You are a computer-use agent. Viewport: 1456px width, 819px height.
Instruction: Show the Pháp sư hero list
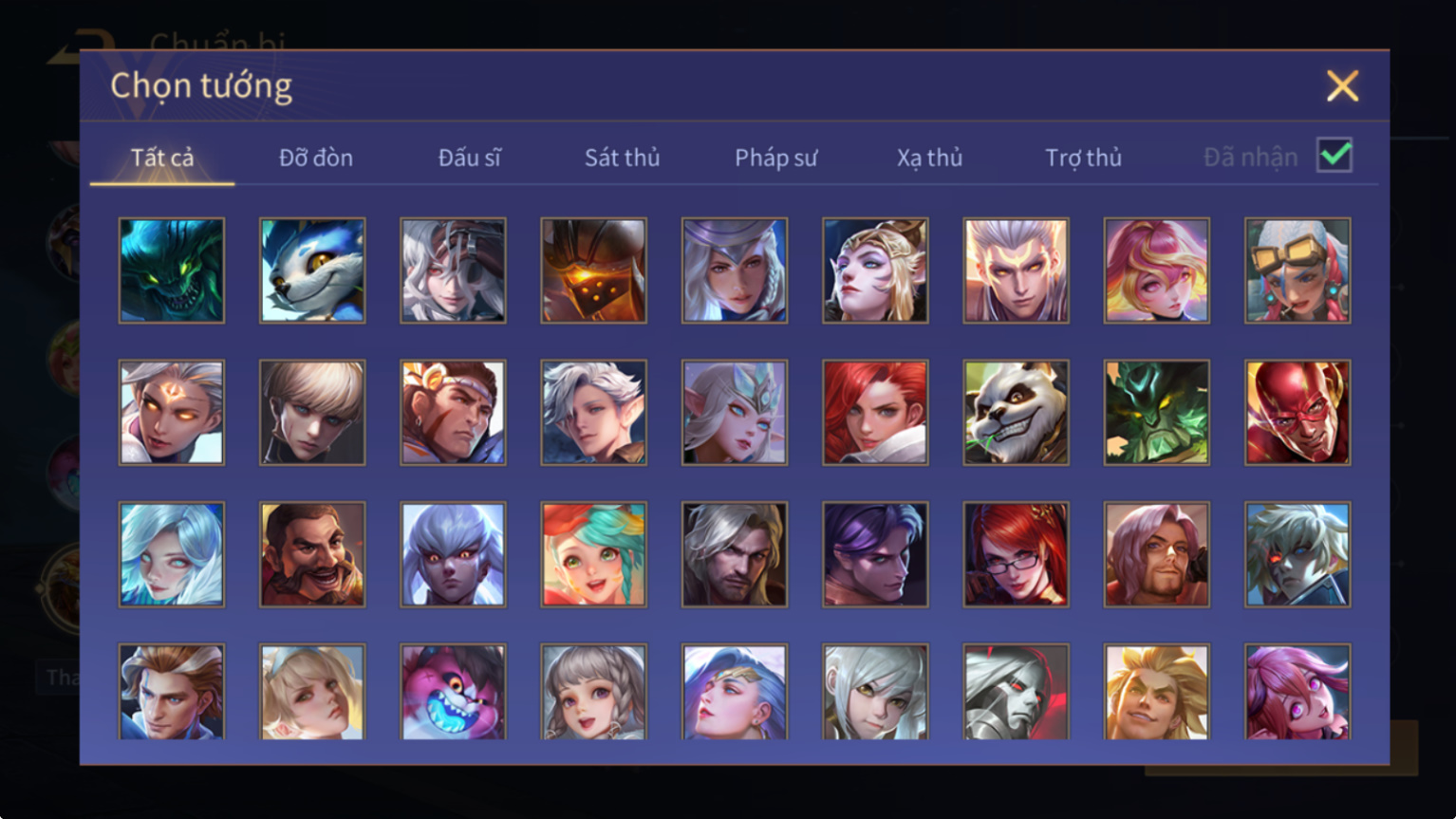click(x=775, y=158)
